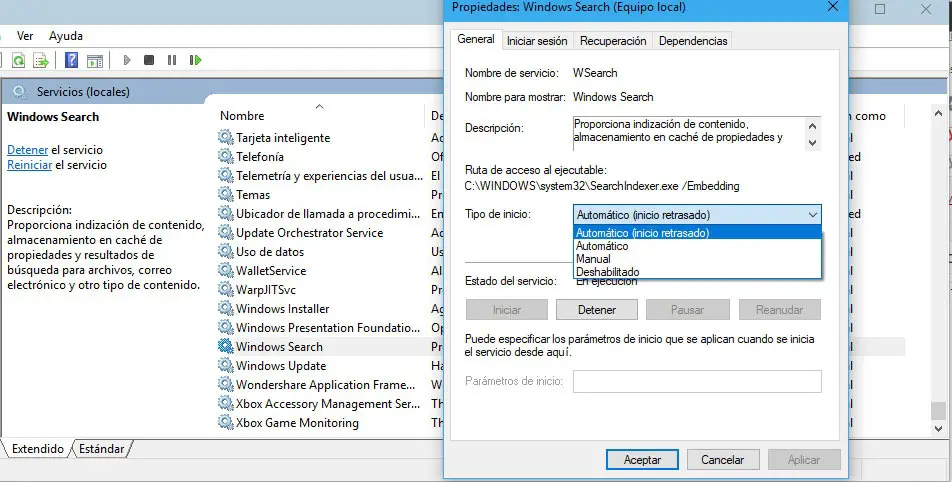952x482 pixels.
Task: Open the Ver menu
Action: pos(25,36)
